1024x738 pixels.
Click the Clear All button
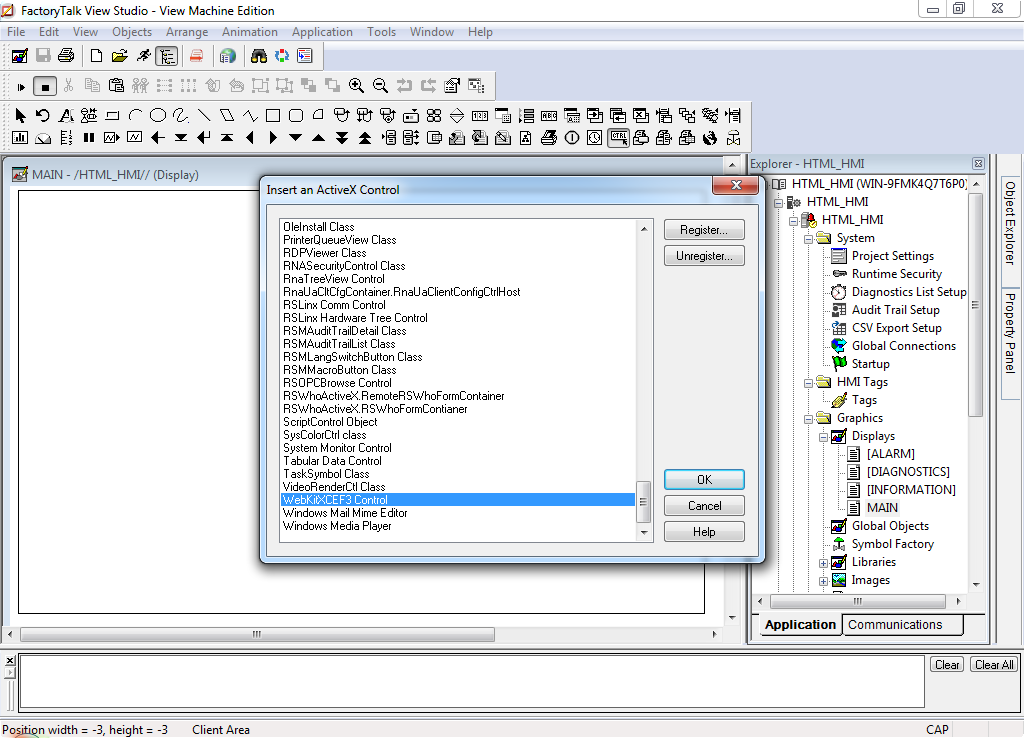pos(994,665)
